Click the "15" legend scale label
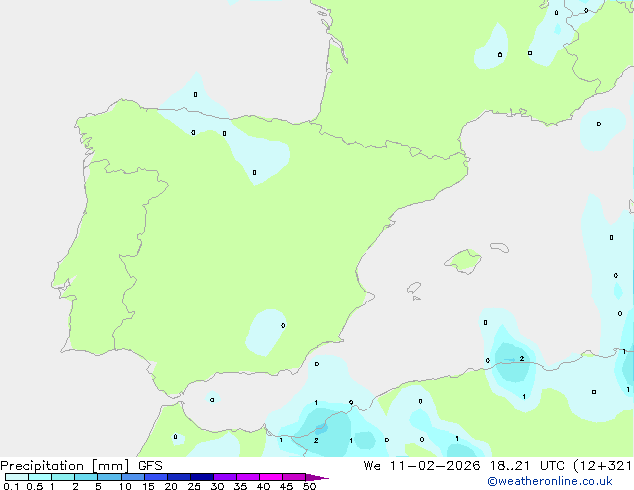634x490 pixels. (148, 486)
